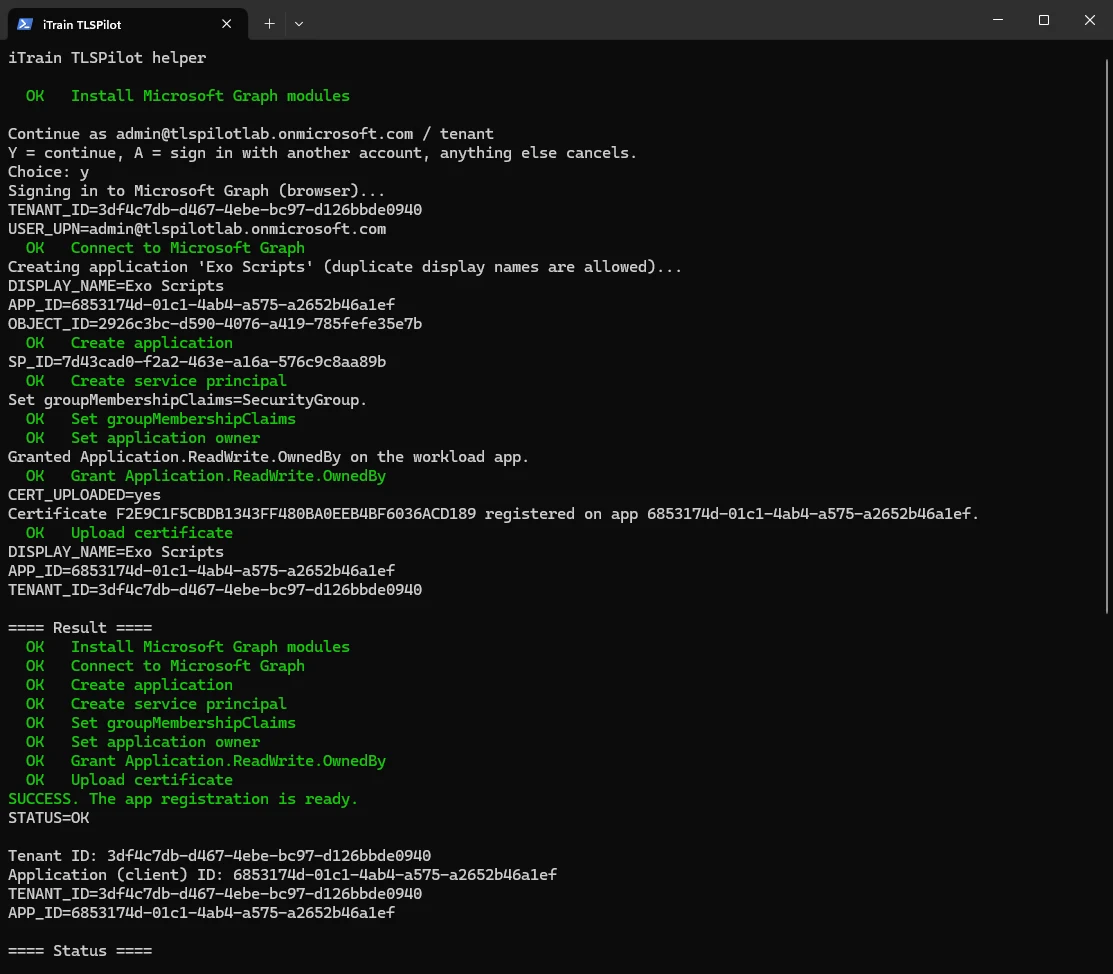Click the 'CERT_UPLOADED=yes' line
The image size is (1113, 974).
84,495
